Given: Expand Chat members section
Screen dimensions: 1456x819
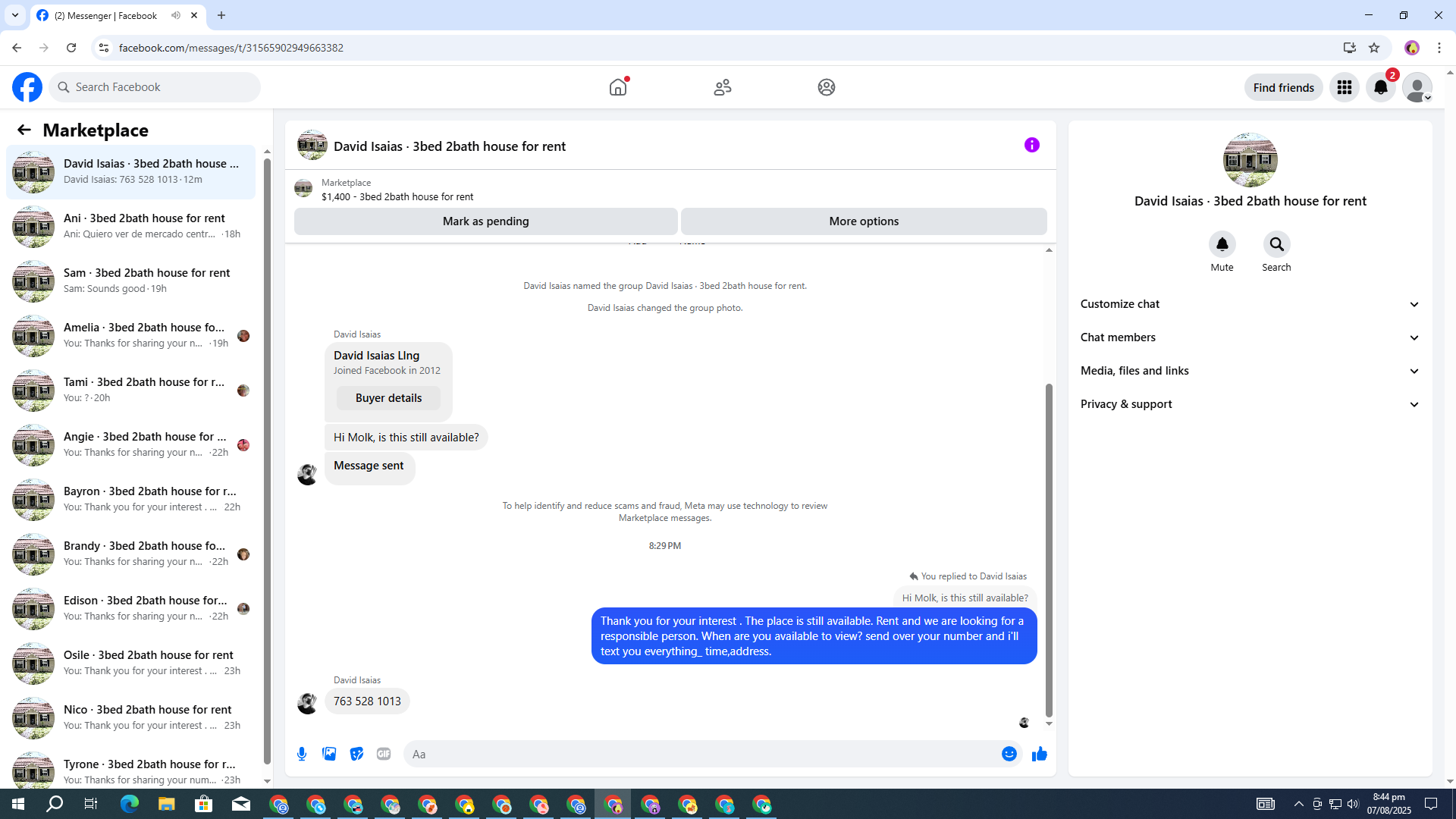Looking at the screenshot, I should (x=1250, y=337).
